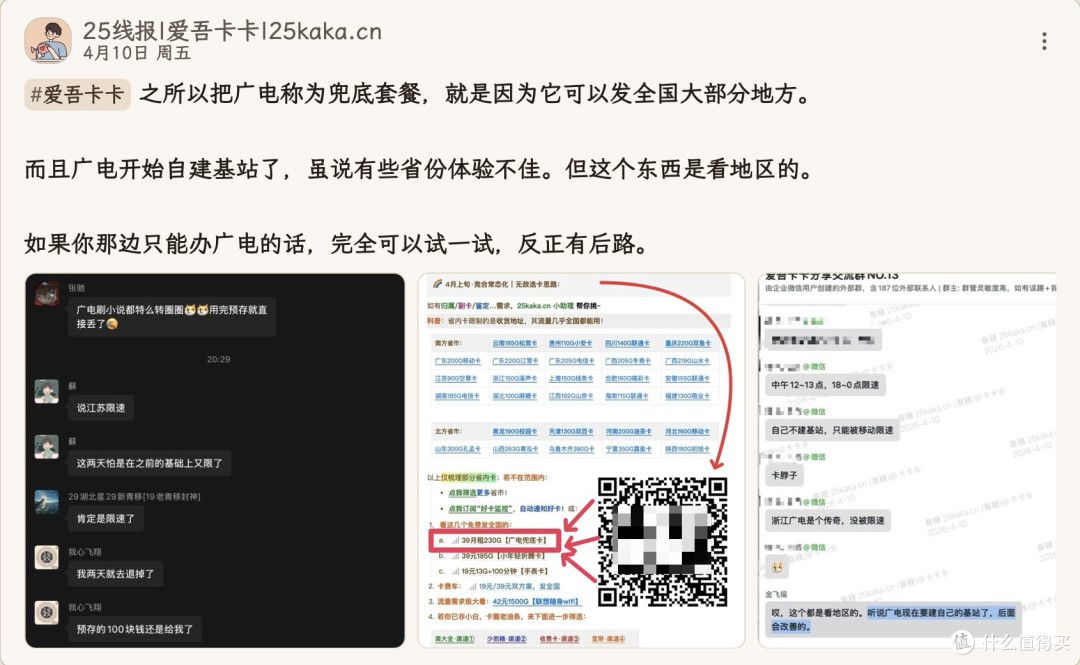Click the 广东200G移动卡 link
Screen dimensions: 1080x665
(x=457, y=361)
